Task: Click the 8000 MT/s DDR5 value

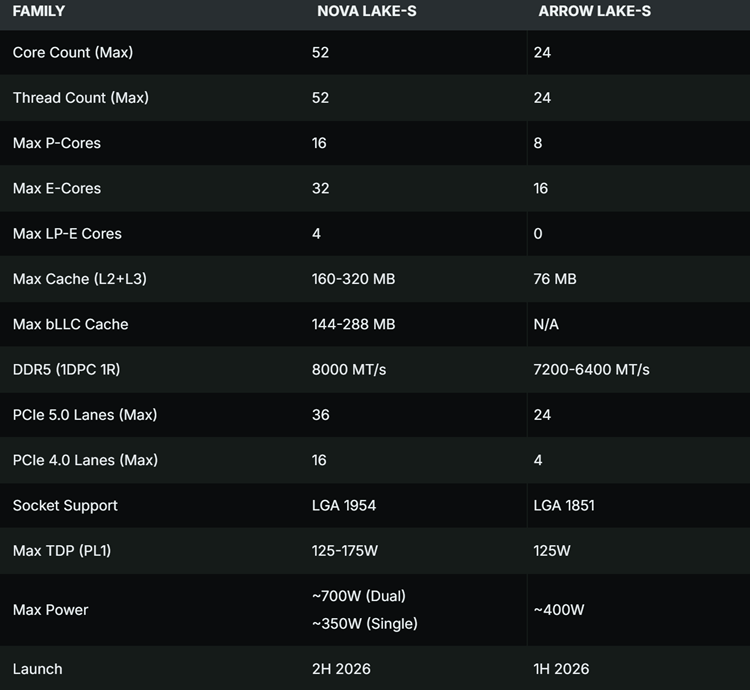Action: click(x=349, y=369)
